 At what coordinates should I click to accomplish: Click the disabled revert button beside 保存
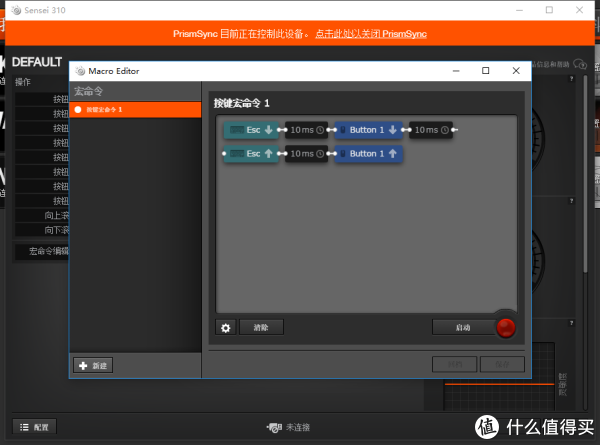(455, 364)
